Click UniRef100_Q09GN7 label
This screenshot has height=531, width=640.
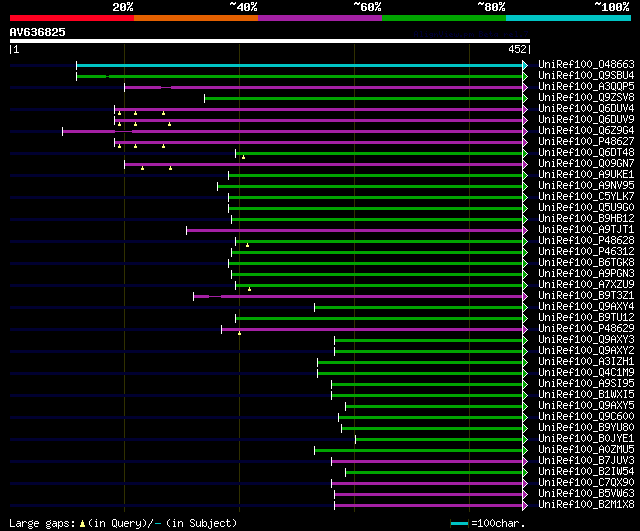586,164
